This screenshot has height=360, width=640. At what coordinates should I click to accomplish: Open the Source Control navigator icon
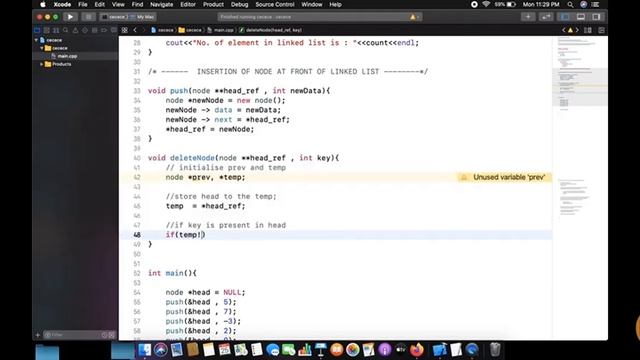point(47,30)
